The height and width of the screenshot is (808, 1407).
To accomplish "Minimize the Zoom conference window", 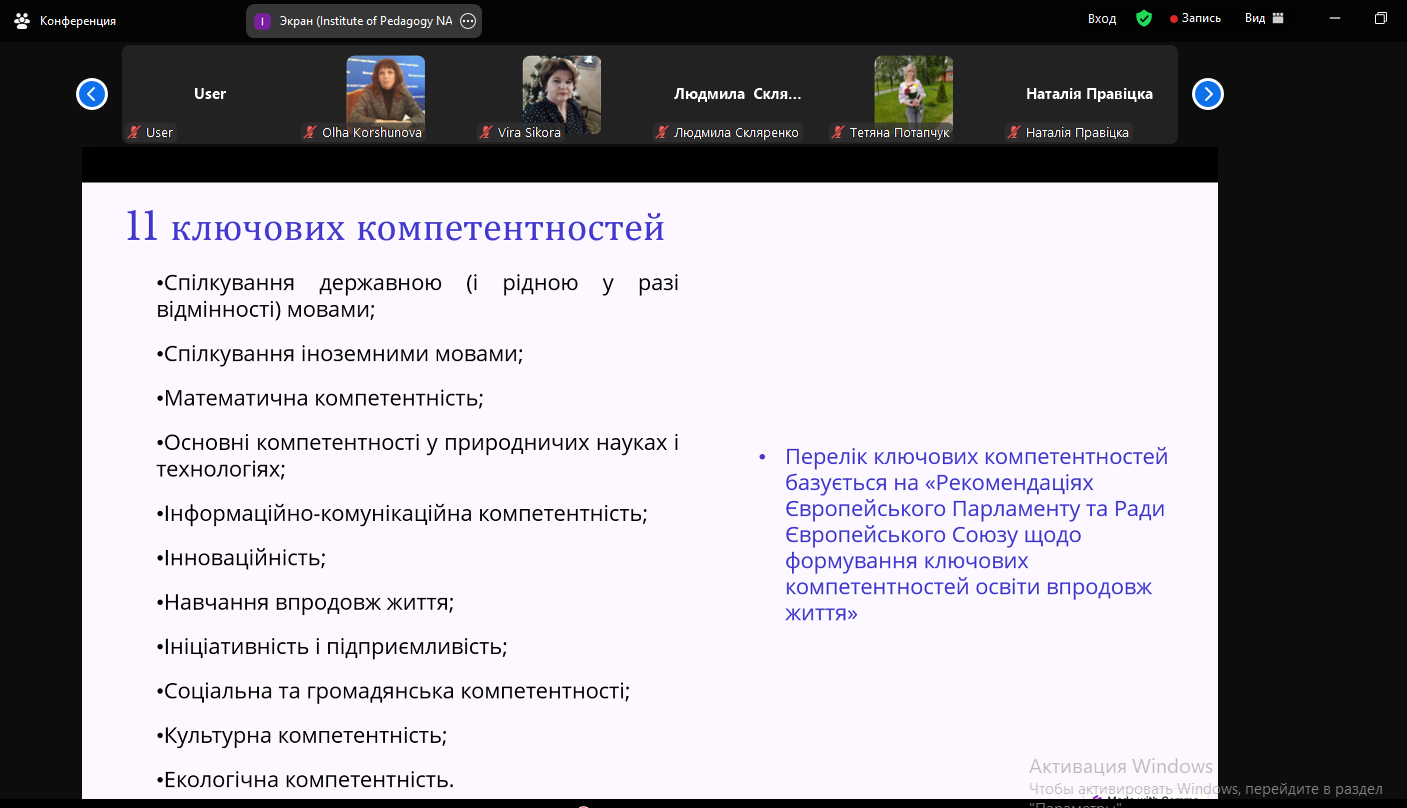I will click(x=1336, y=18).
